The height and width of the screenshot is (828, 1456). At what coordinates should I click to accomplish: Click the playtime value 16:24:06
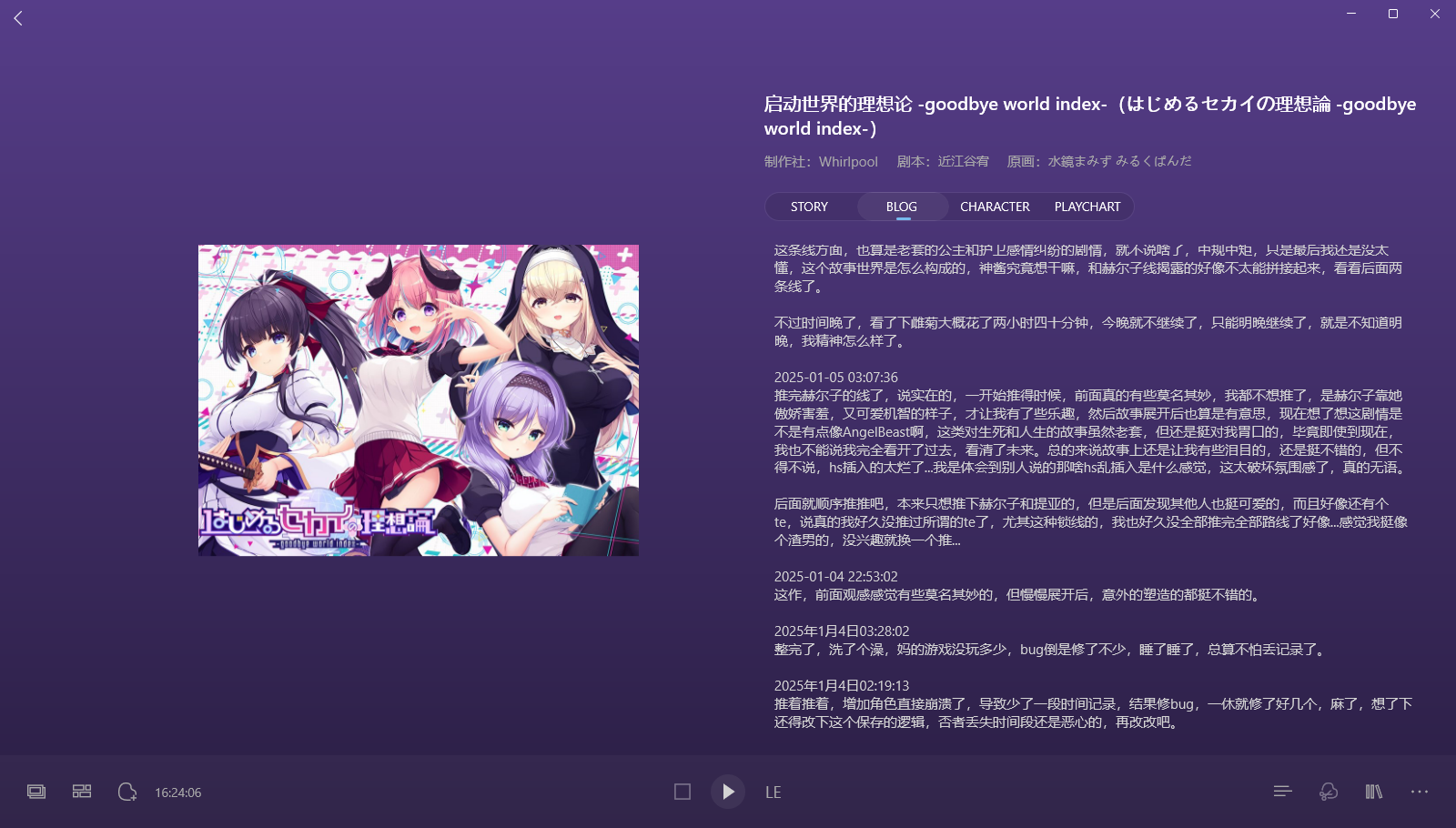click(178, 793)
